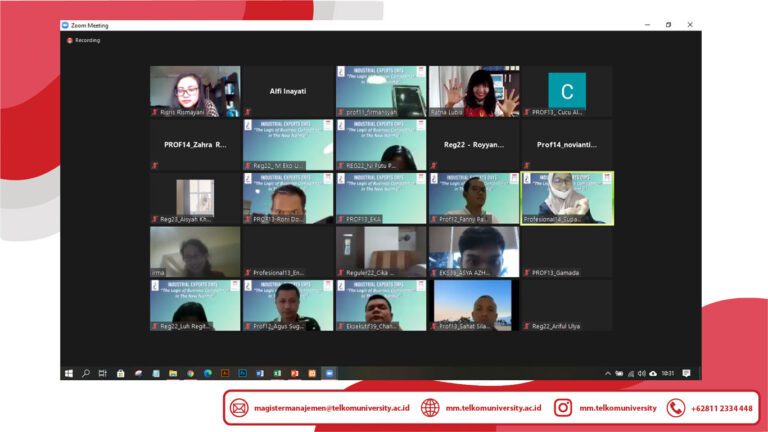
Task: Click the envelope email icon in the footer
Action: point(239,408)
